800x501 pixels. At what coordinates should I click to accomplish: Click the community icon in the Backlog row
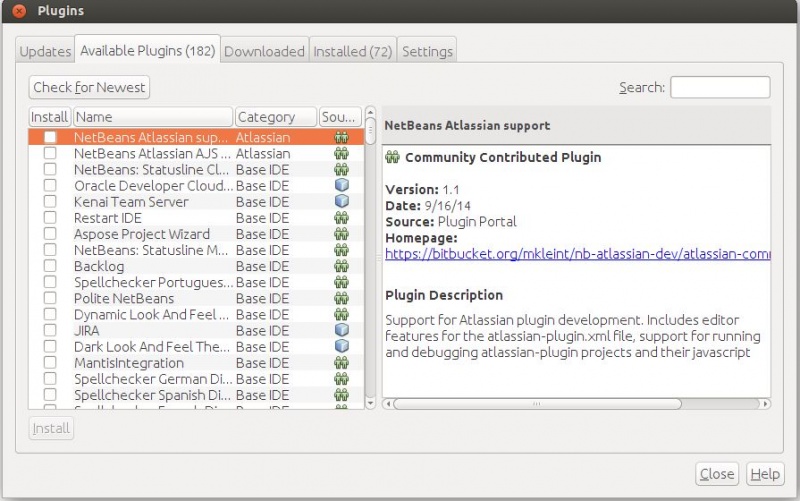point(341,266)
